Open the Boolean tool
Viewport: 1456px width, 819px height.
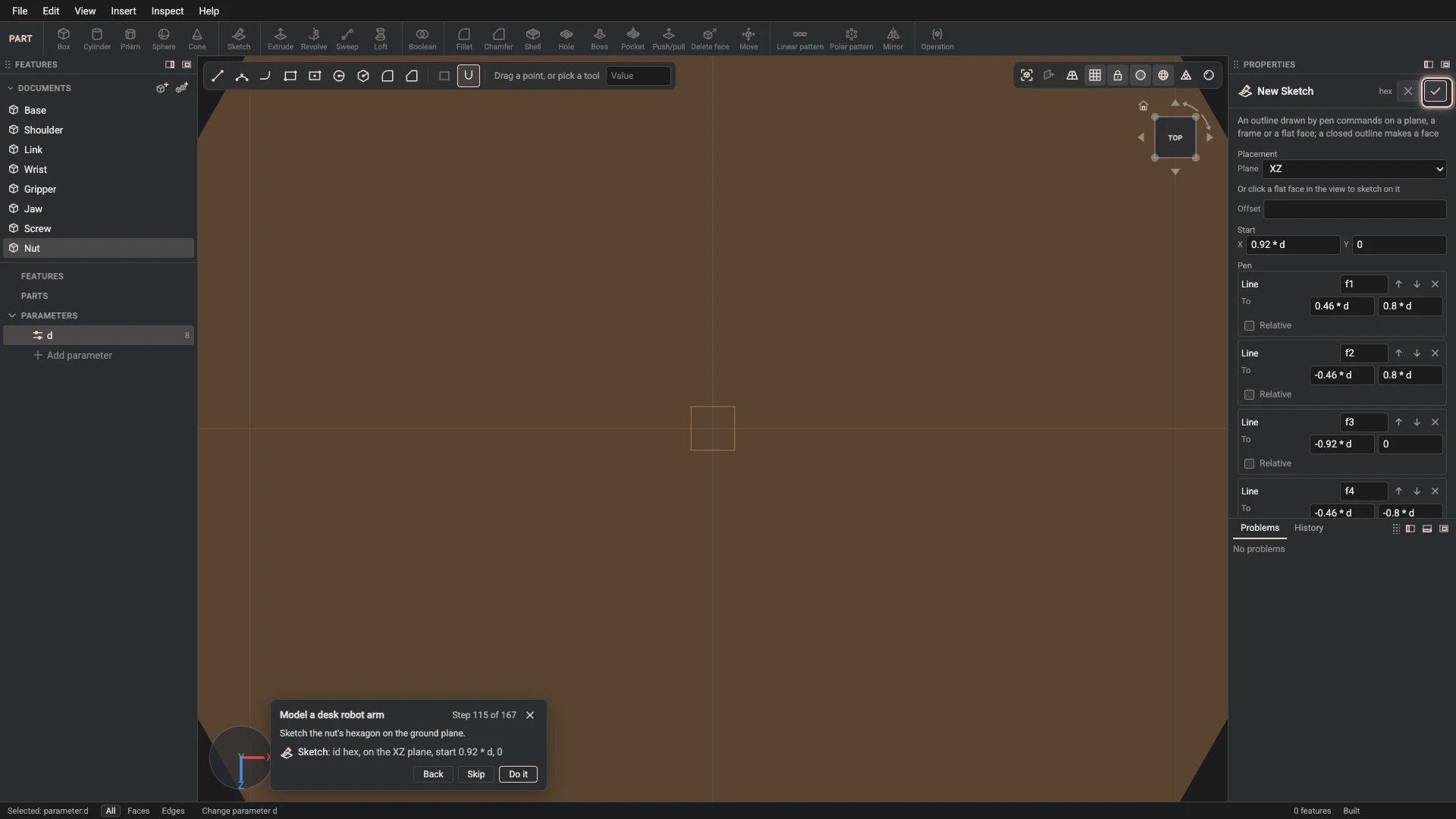tap(422, 39)
